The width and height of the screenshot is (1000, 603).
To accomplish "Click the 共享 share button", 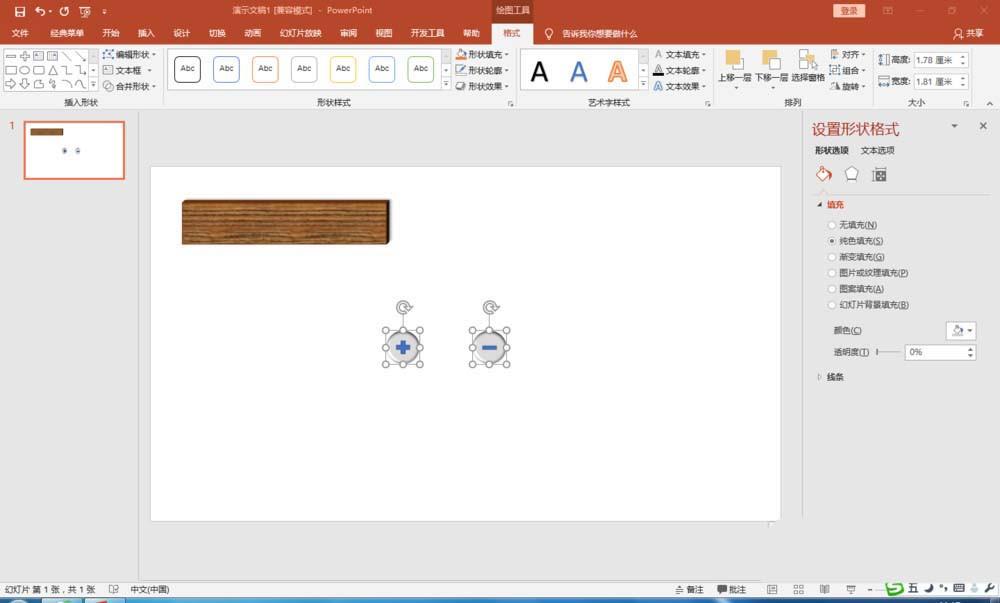I will point(968,33).
